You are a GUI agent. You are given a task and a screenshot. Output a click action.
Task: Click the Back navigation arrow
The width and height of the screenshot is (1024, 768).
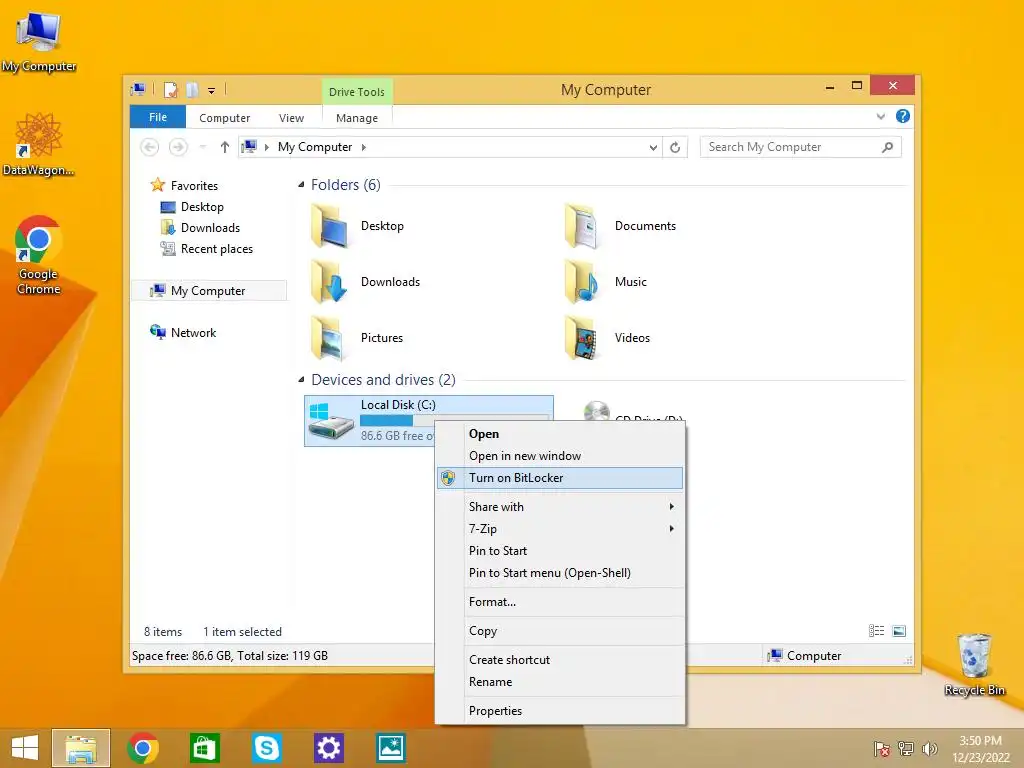coord(150,147)
